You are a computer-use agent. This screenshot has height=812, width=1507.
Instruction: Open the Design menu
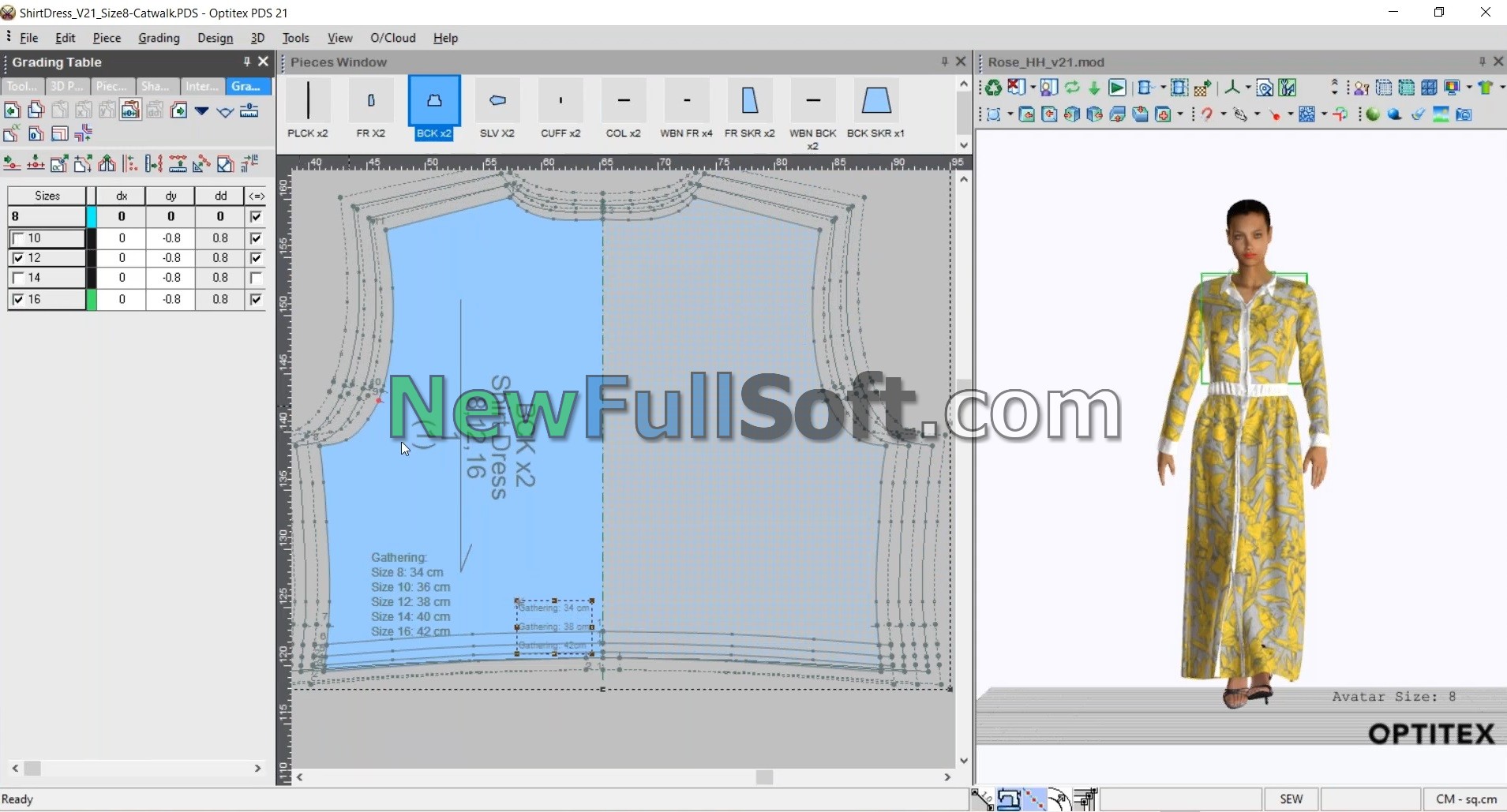(x=215, y=38)
